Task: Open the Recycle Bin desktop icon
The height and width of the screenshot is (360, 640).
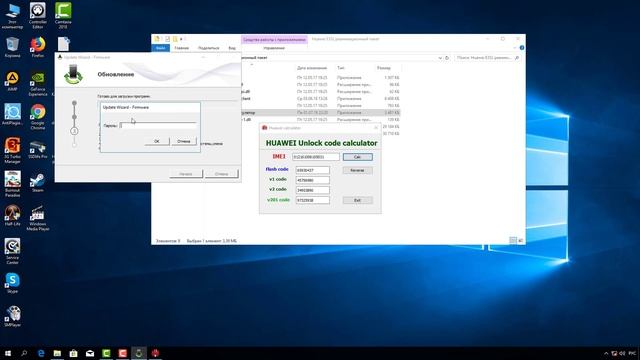Action: coord(12,47)
